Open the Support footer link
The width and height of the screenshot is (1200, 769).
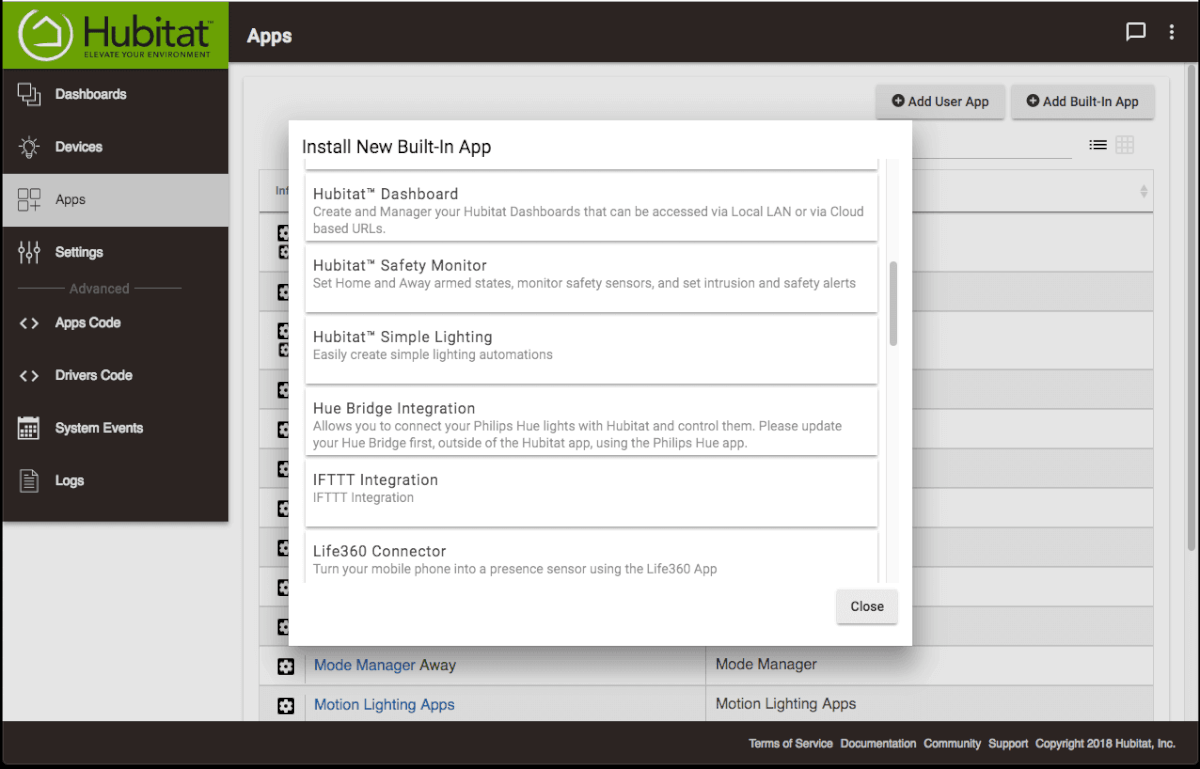tap(1008, 744)
